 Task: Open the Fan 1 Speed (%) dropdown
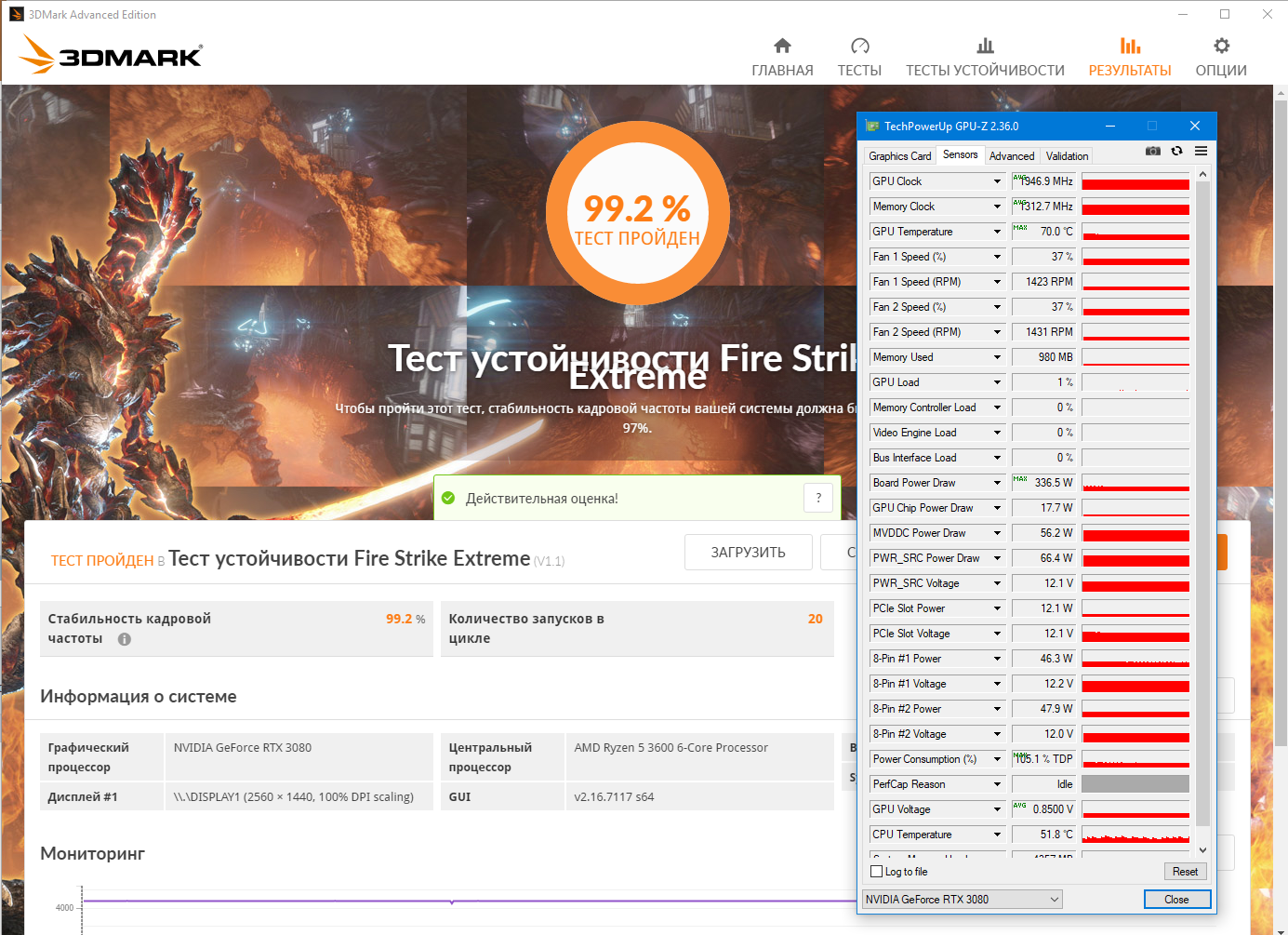(x=997, y=257)
